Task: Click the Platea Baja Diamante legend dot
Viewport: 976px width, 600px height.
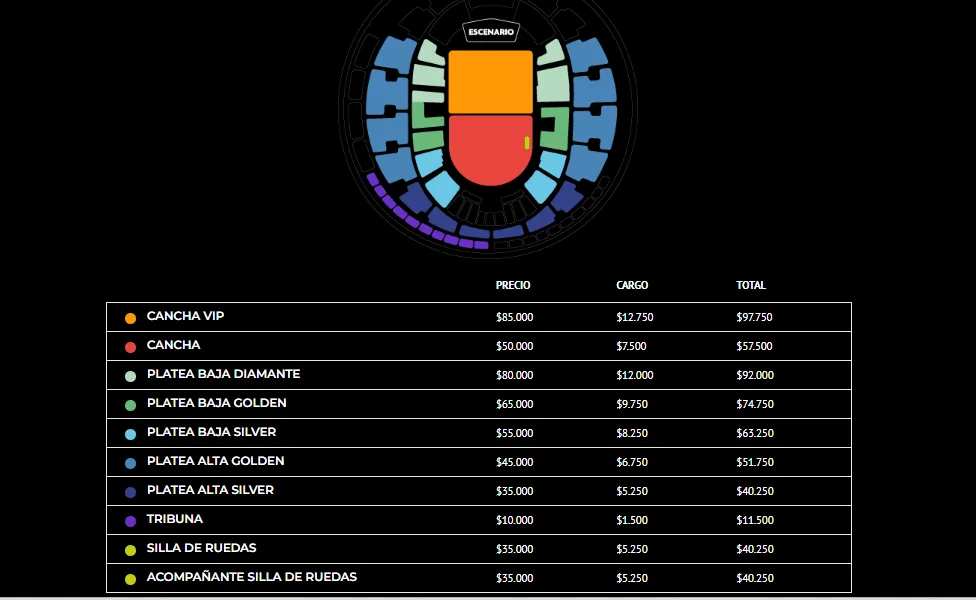Action: click(x=130, y=376)
